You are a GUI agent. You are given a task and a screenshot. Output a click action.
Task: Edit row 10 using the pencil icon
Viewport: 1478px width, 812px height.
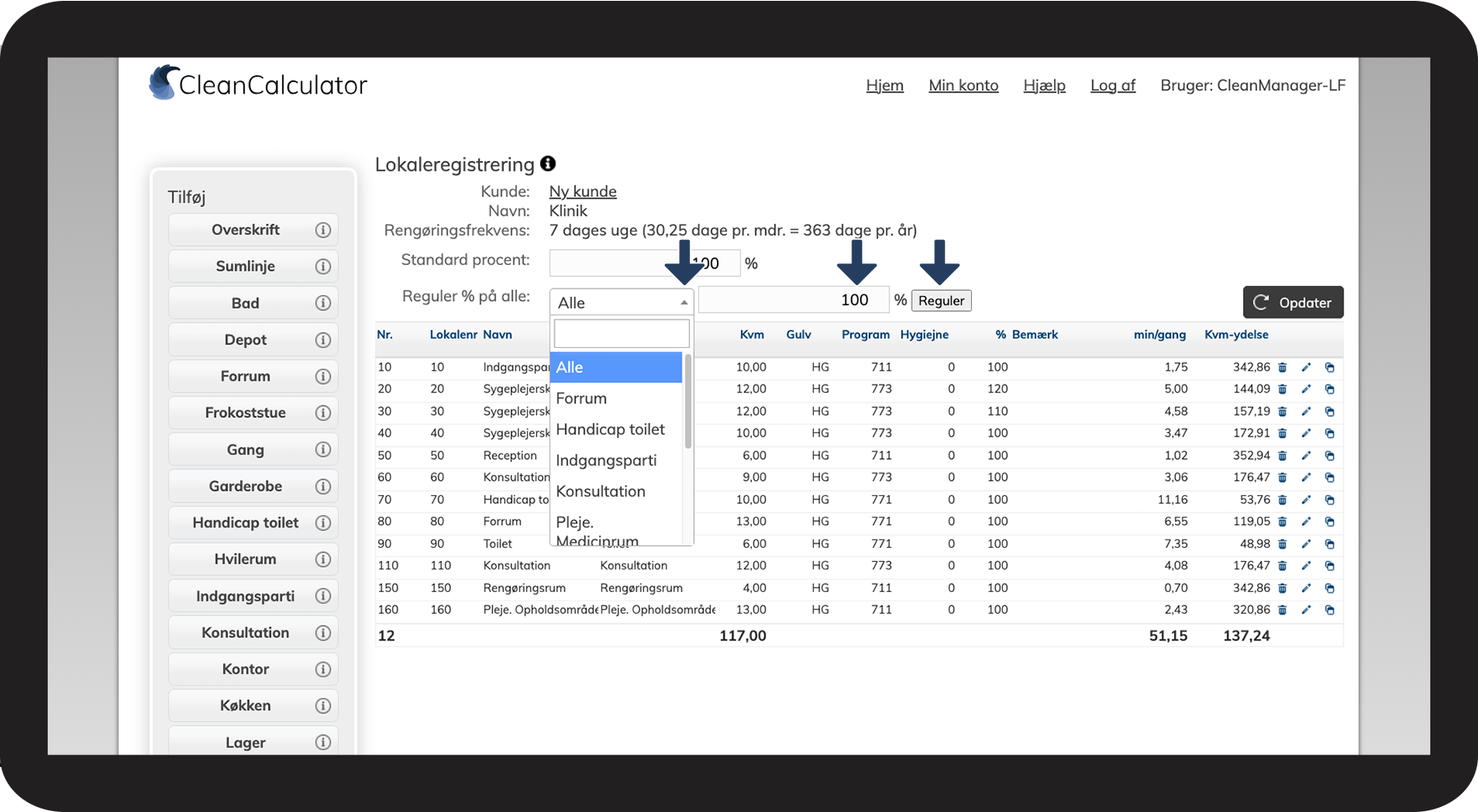1306,367
